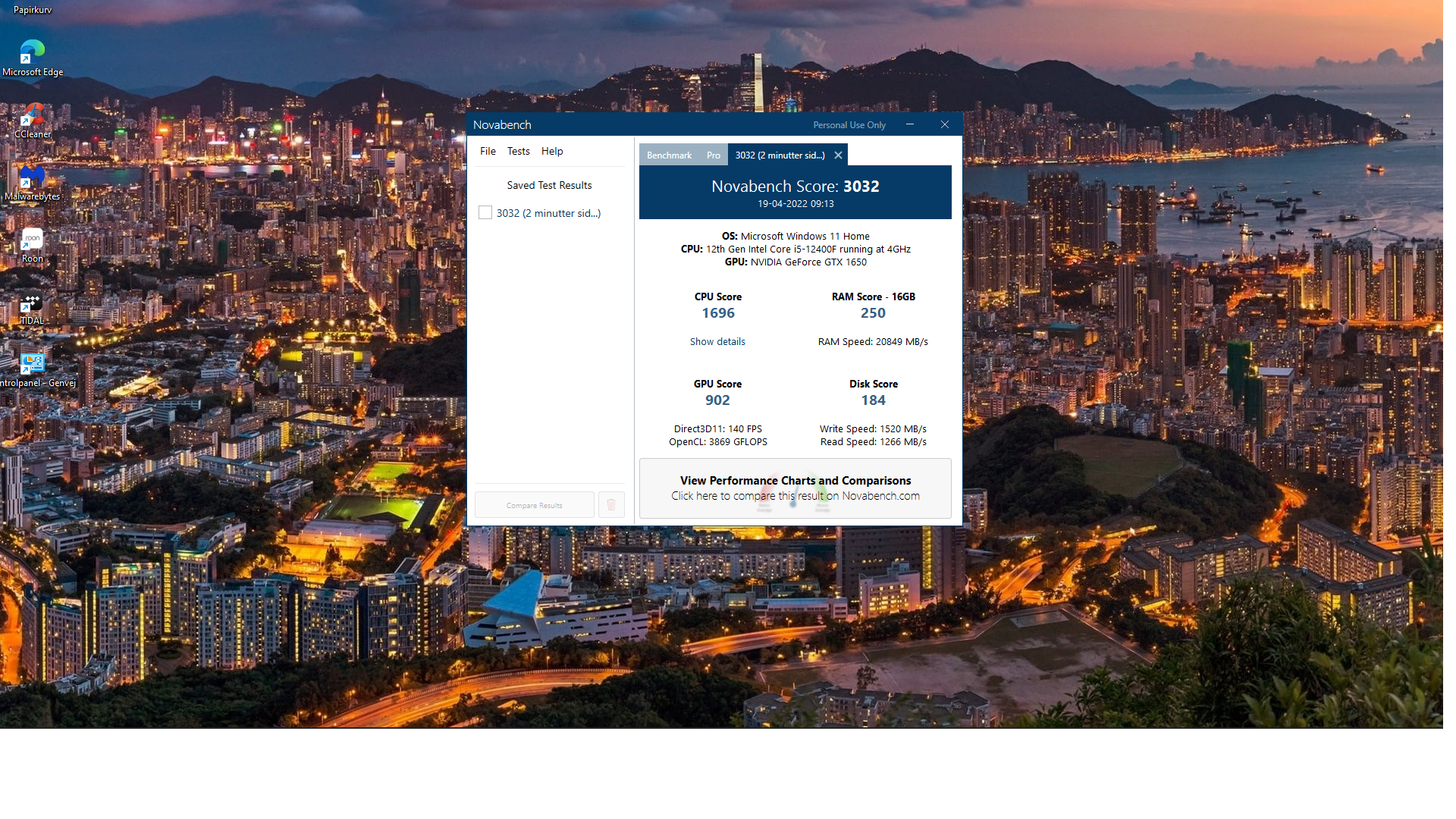Click View Performance Charts and Comparisons
1456x819 pixels.
pos(795,488)
